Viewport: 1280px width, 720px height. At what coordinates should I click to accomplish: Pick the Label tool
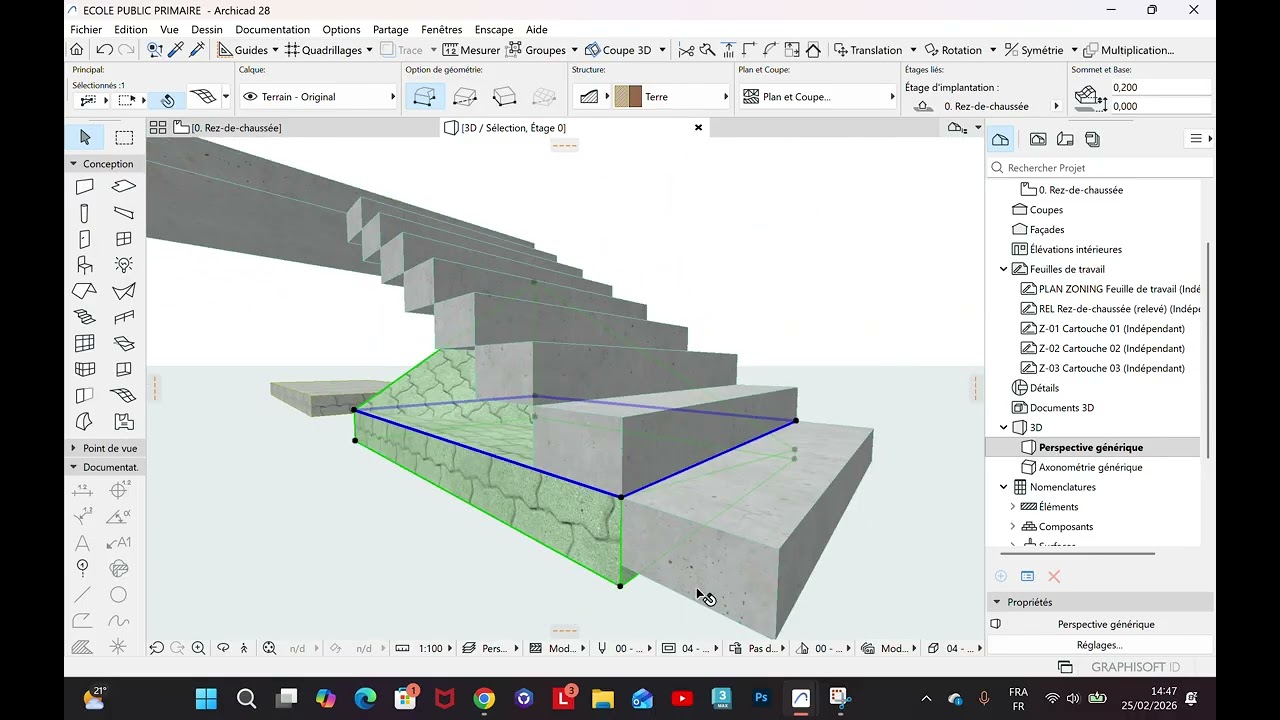(x=119, y=543)
